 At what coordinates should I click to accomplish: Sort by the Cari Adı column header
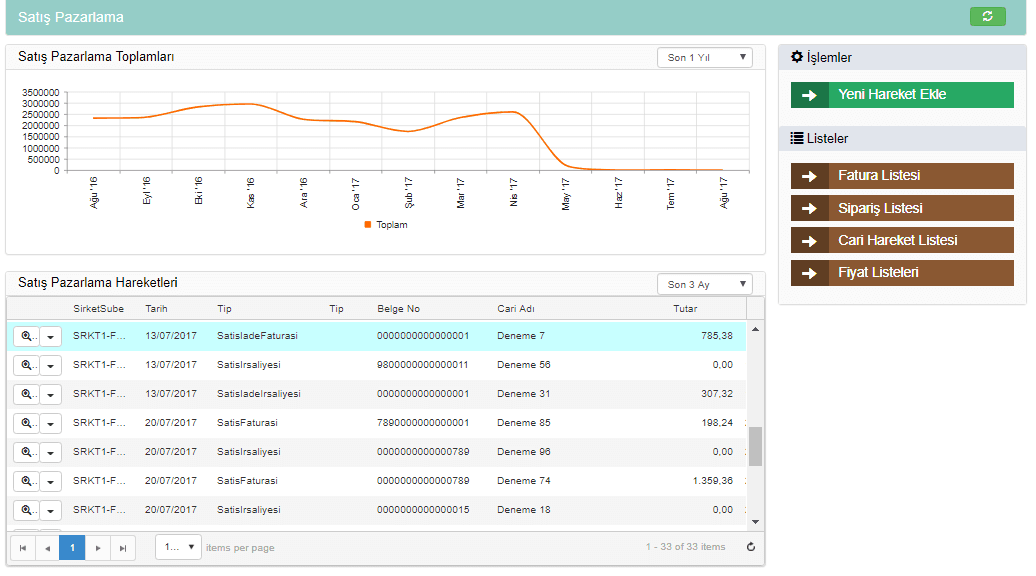tap(516, 309)
